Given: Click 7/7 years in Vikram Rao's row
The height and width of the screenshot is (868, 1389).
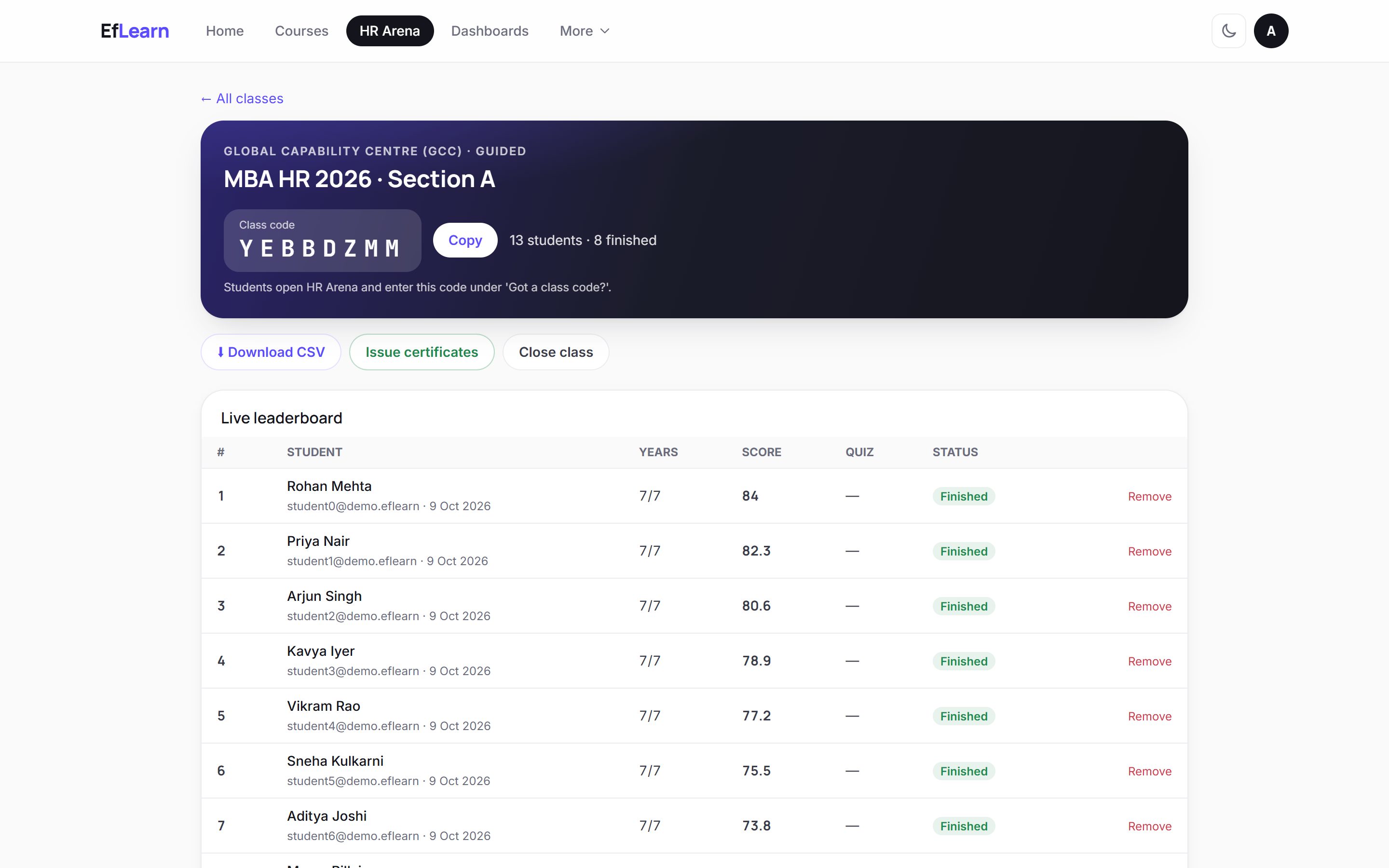Looking at the screenshot, I should [x=650, y=716].
